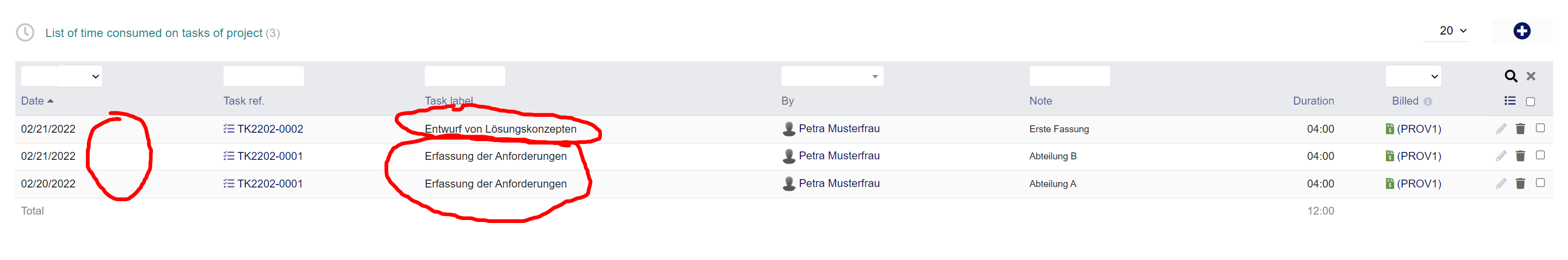Viewport: 1568px width, 260px height.
Task: Open invoice (PROV1) in the Abteilung A row
Action: point(1419,184)
